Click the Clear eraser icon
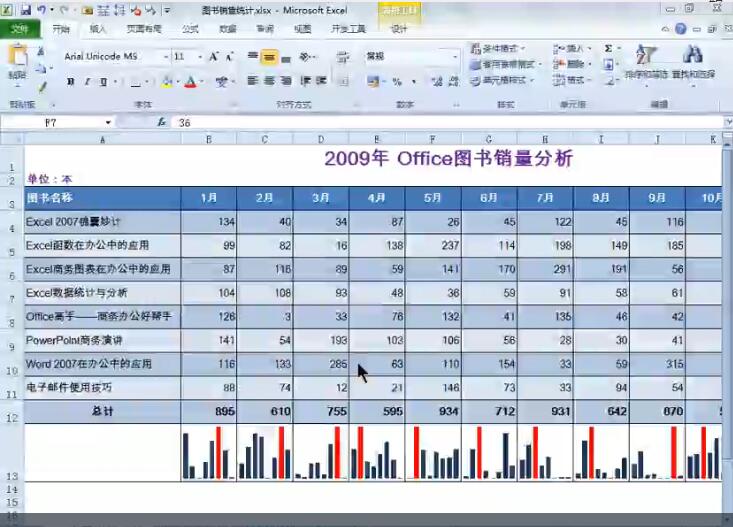This screenshot has width=733, height=527. (x=610, y=80)
